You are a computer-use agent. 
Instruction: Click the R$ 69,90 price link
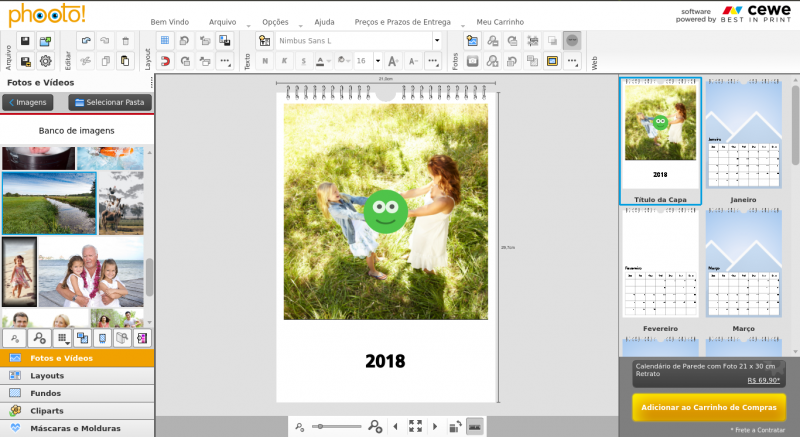[x=763, y=380]
